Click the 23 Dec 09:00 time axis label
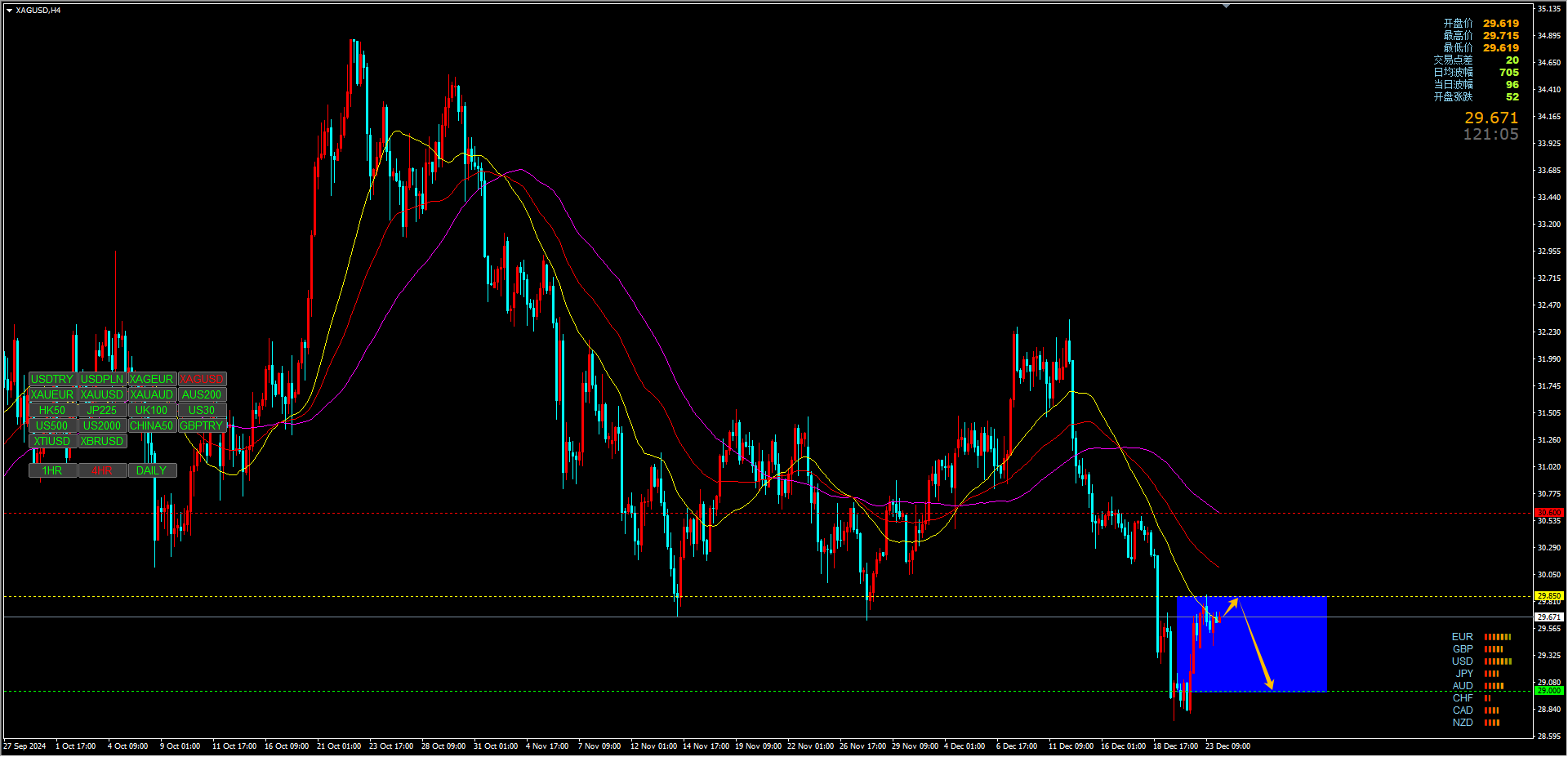Screen dimensions: 1568x757 click(1227, 746)
